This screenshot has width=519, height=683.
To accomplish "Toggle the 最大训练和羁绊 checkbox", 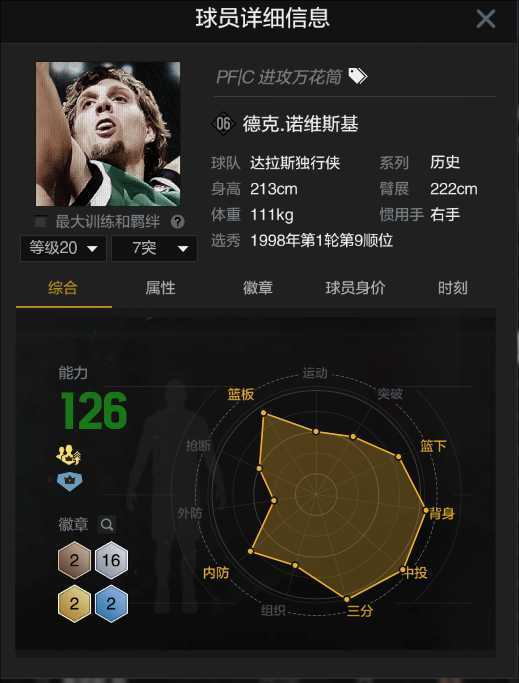I will coord(41,222).
